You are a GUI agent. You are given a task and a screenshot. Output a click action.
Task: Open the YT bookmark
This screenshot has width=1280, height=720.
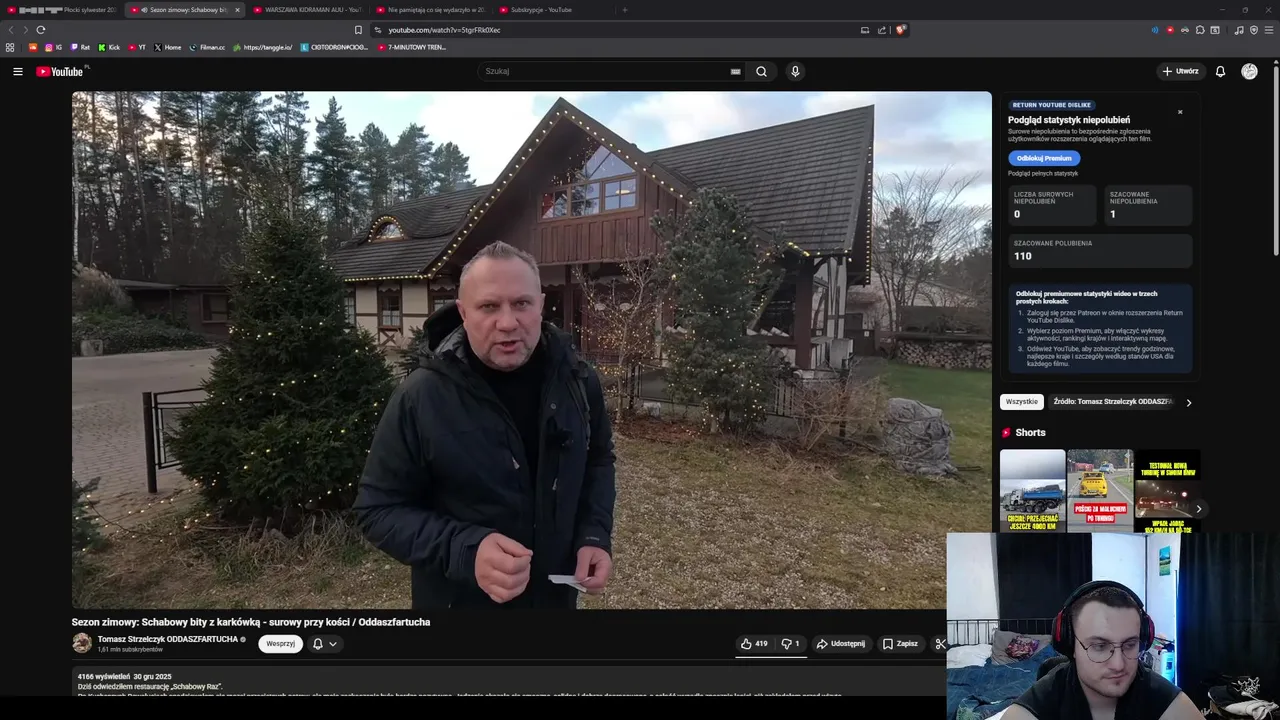point(137,47)
